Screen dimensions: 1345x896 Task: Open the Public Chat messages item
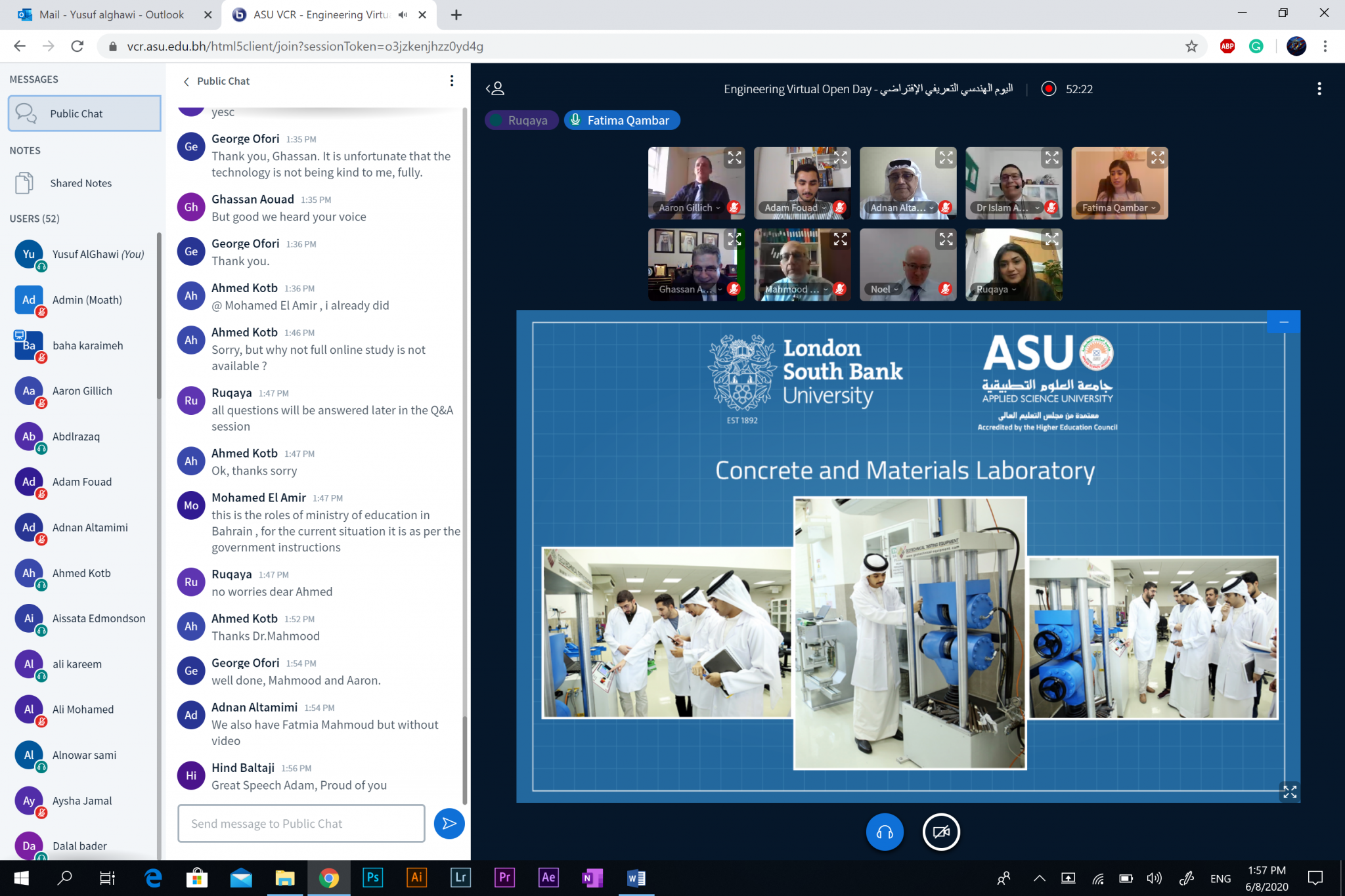click(84, 113)
